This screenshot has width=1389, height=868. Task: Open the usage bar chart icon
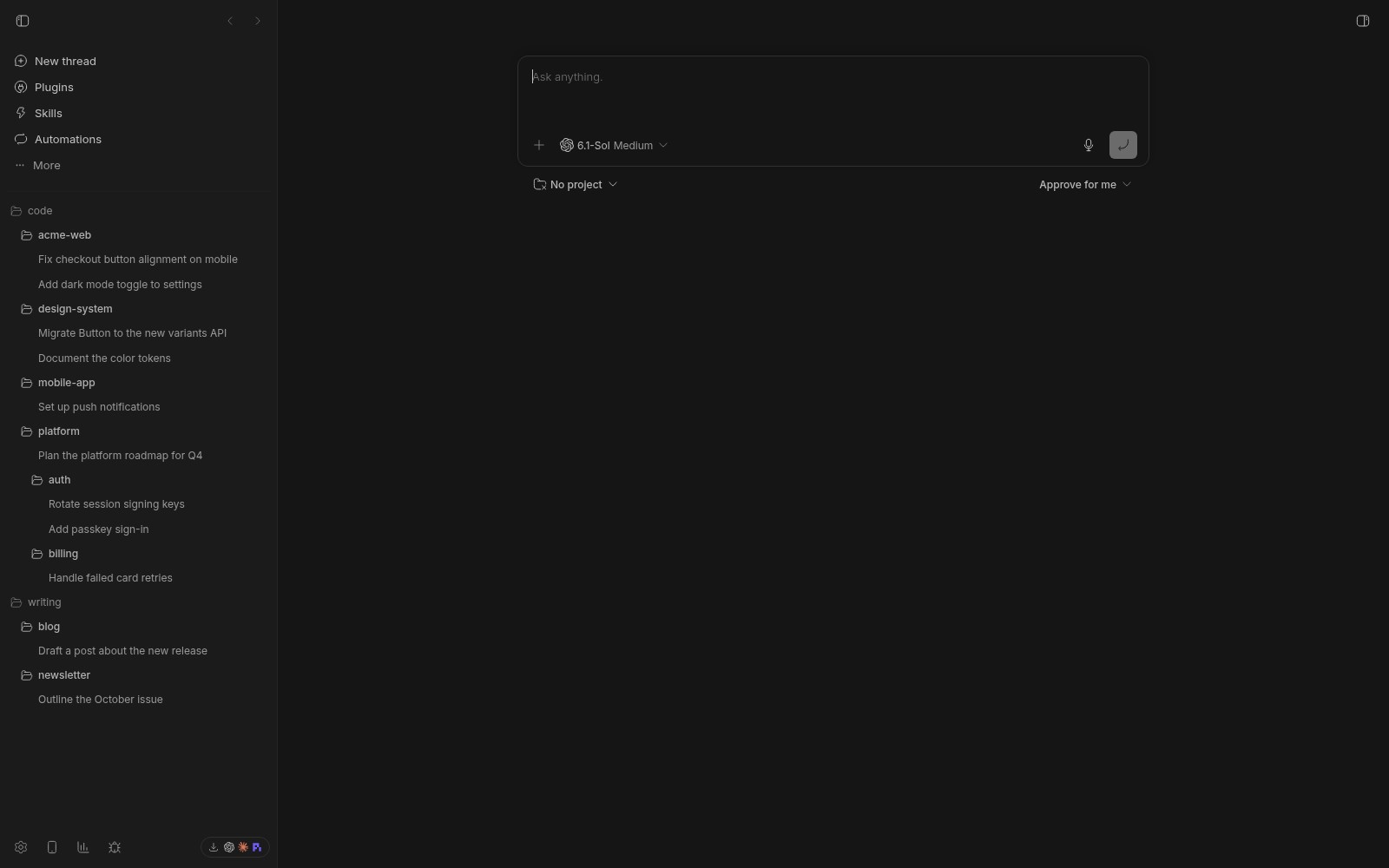[x=83, y=847]
